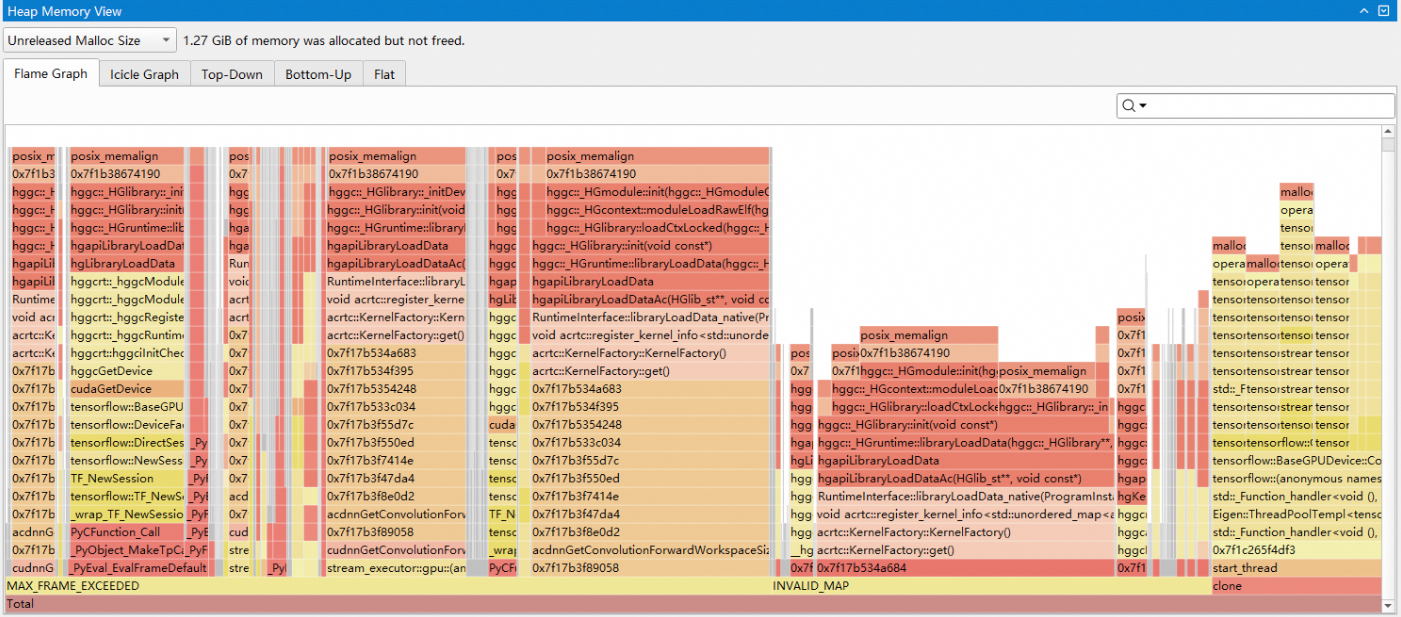Select the 0x7f1c265f4df3 frame
This screenshot has height=617, width=1401.
coord(1296,550)
